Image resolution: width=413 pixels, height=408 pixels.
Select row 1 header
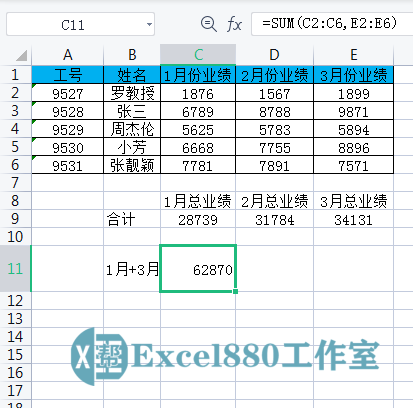click(15, 75)
